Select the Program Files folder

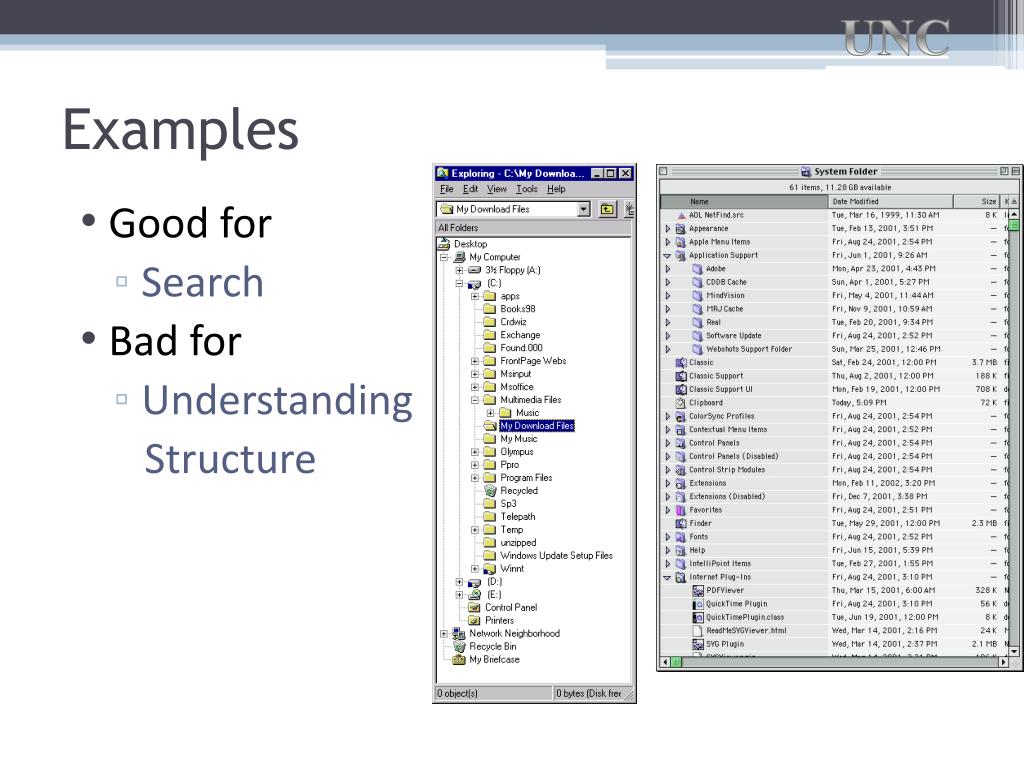tap(526, 478)
